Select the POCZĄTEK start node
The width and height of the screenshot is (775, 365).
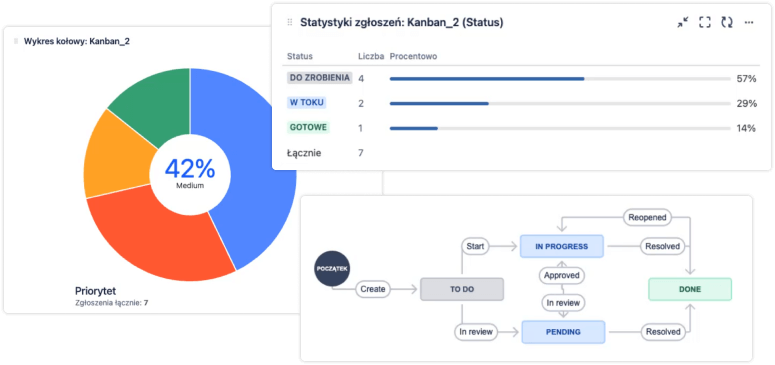point(332,270)
